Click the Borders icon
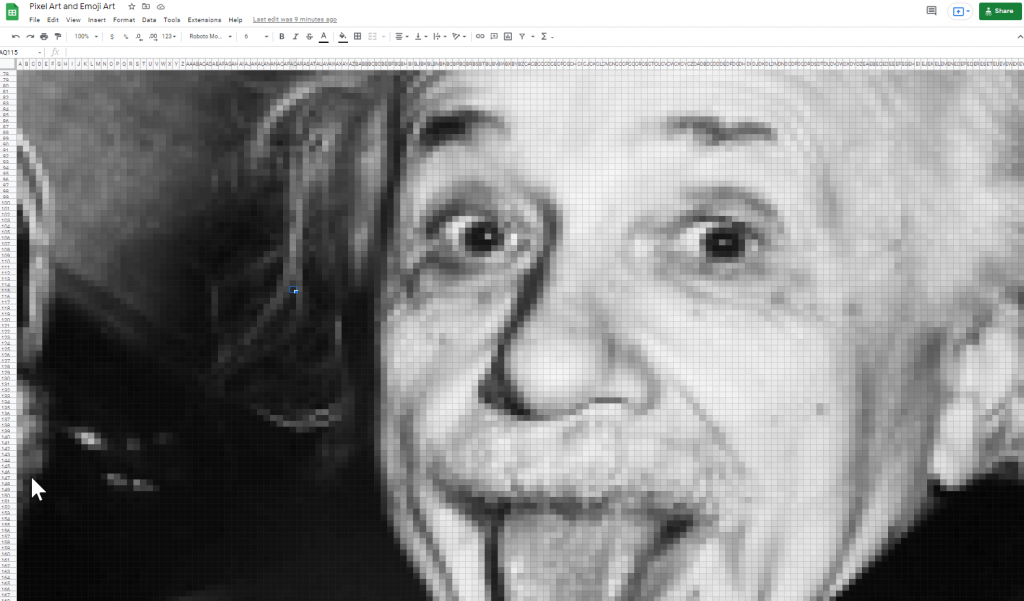 click(358, 36)
